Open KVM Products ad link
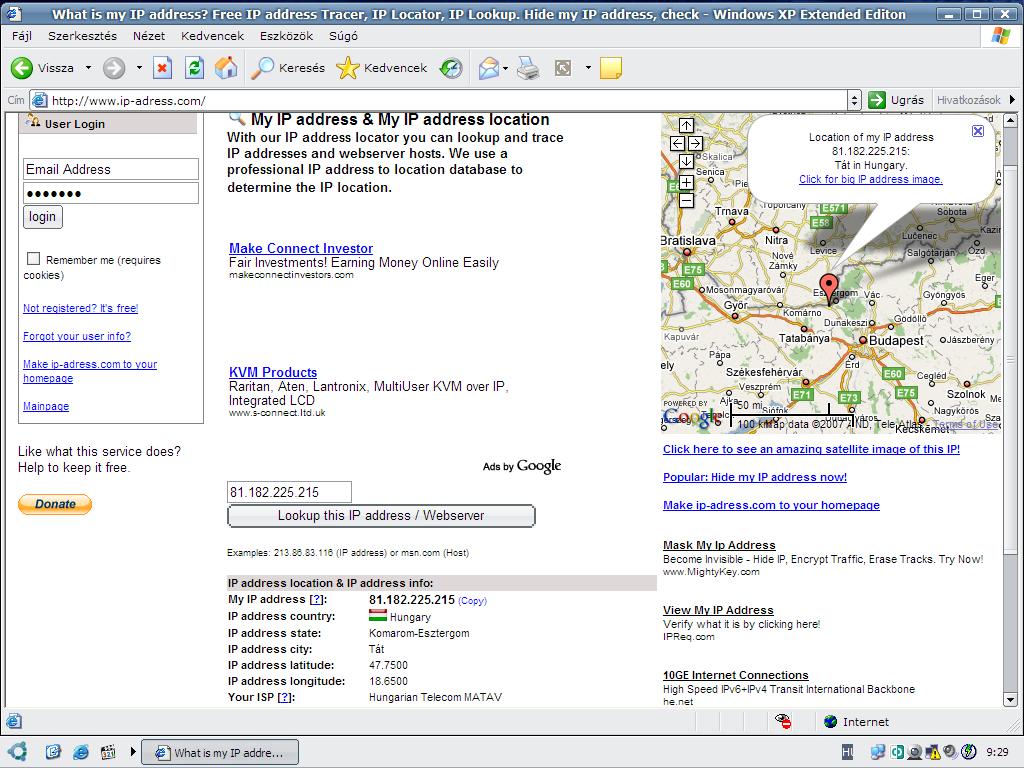 273,372
